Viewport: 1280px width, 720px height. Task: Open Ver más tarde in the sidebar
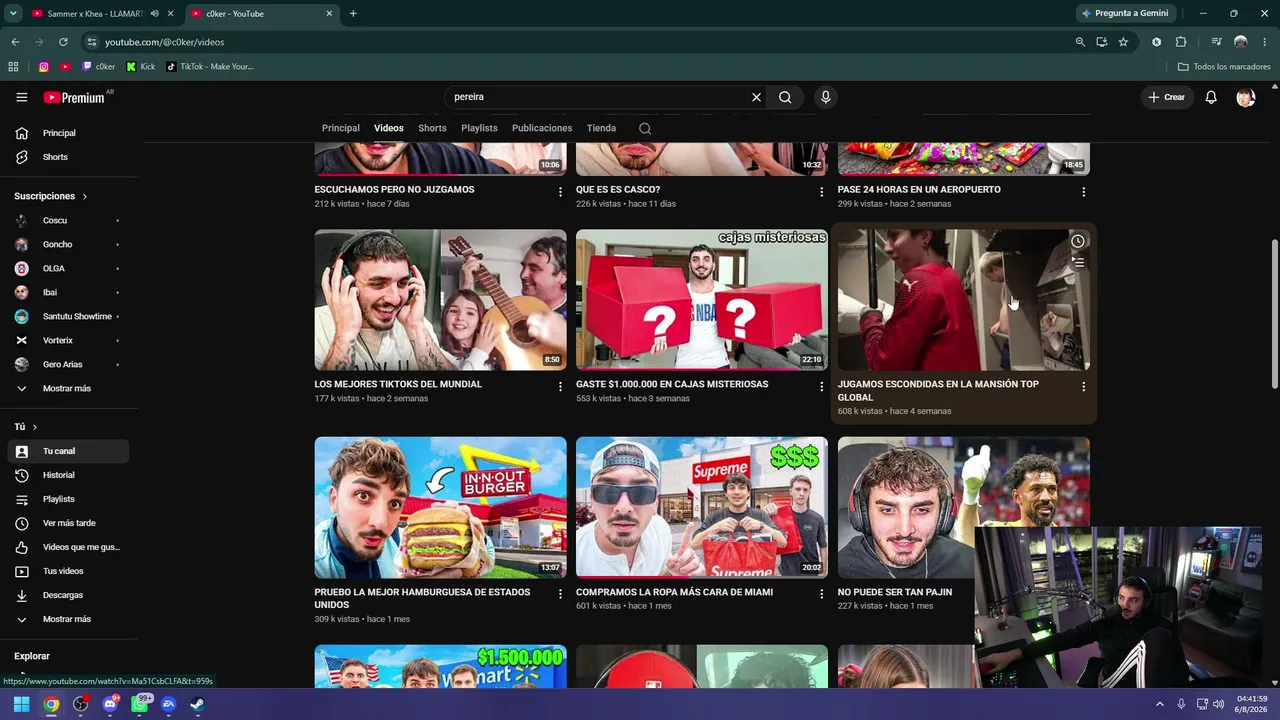coord(68,523)
